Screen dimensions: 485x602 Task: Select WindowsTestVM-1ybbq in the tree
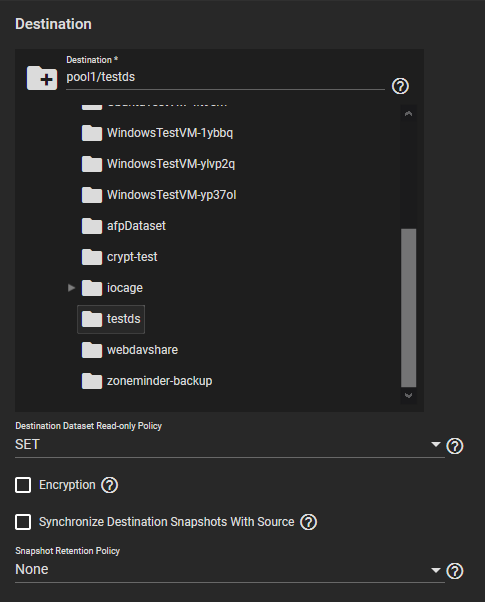(x=170, y=133)
